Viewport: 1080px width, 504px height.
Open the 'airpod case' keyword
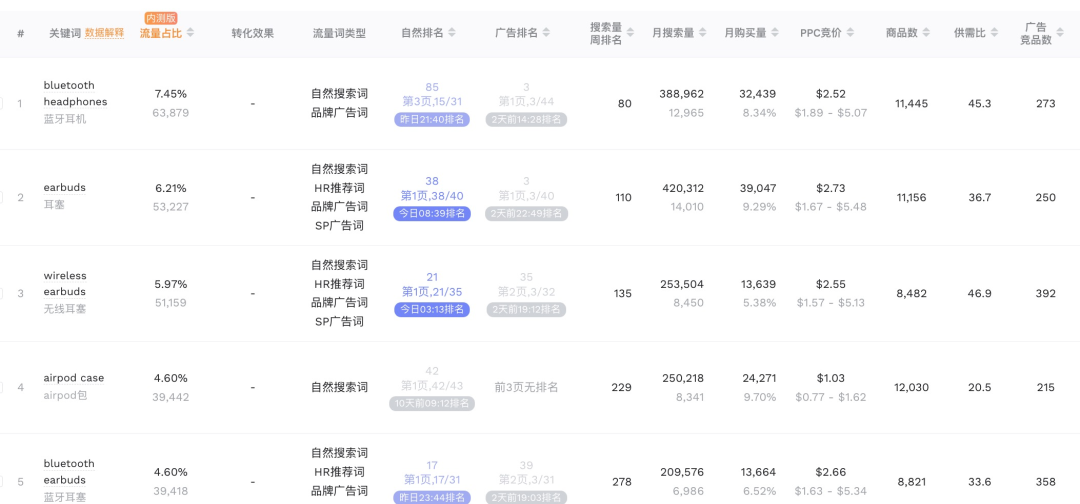73,378
